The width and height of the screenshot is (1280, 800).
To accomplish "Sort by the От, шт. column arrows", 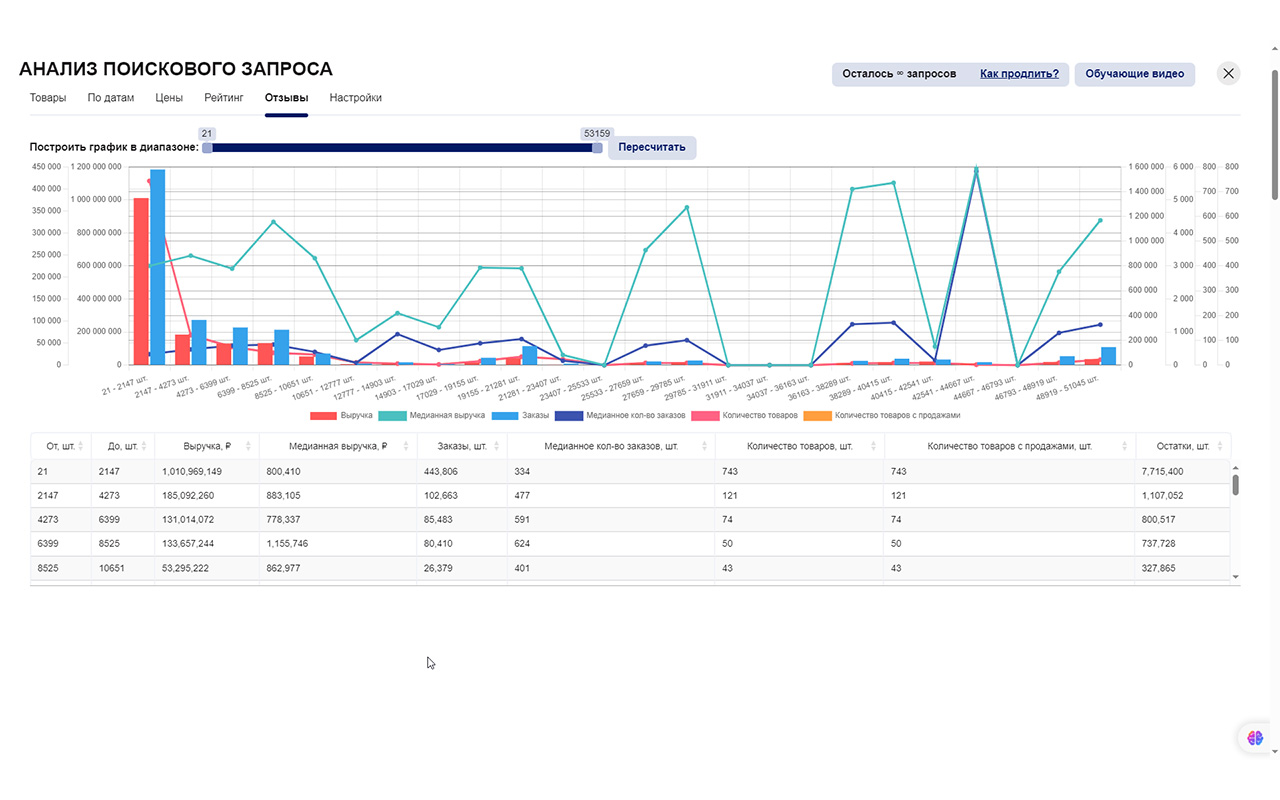I will 81,446.
